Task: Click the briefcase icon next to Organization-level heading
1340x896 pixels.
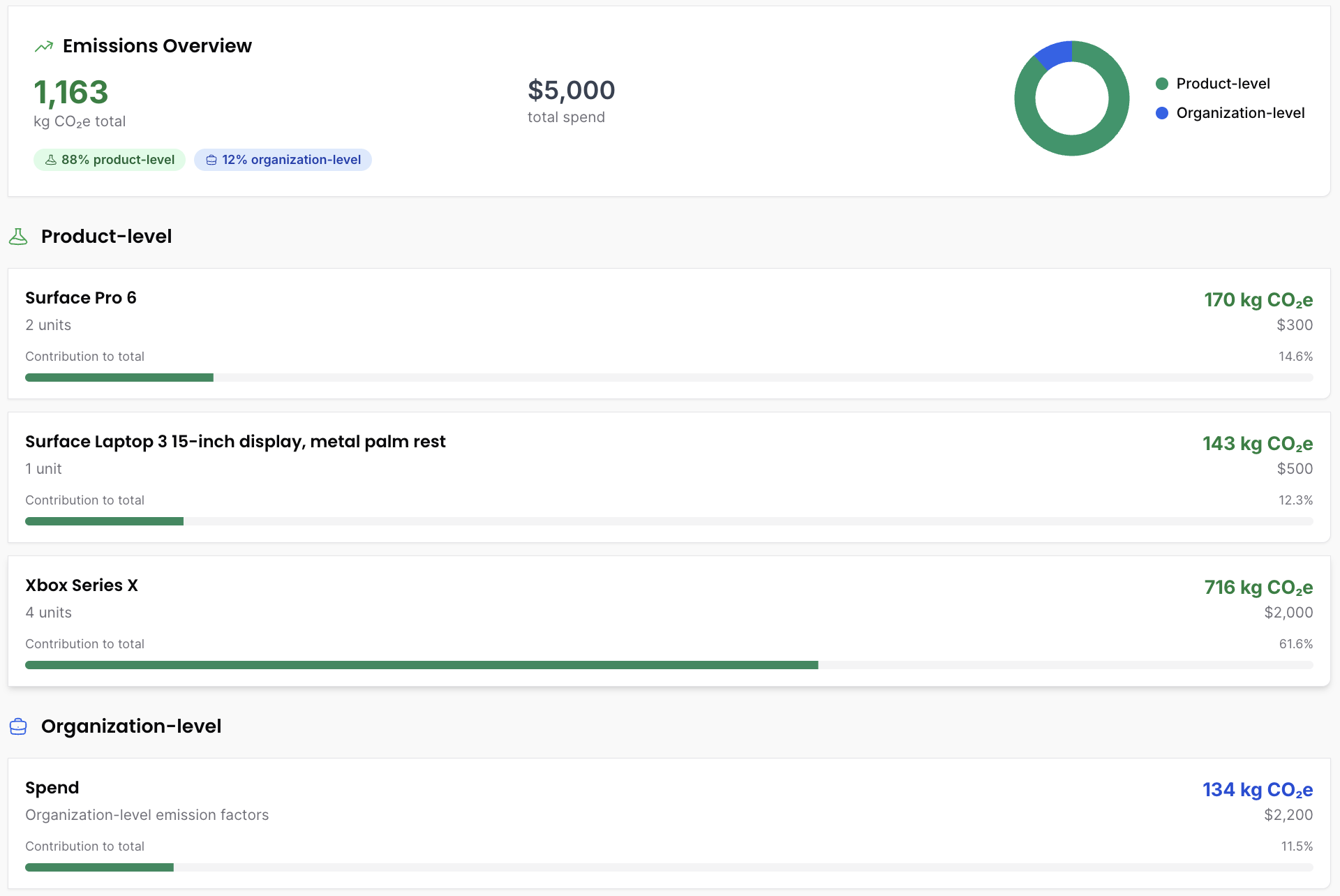Action: pos(18,727)
